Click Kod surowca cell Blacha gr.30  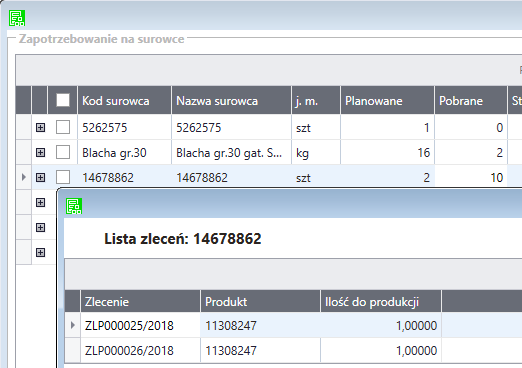(x=124, y=152)
